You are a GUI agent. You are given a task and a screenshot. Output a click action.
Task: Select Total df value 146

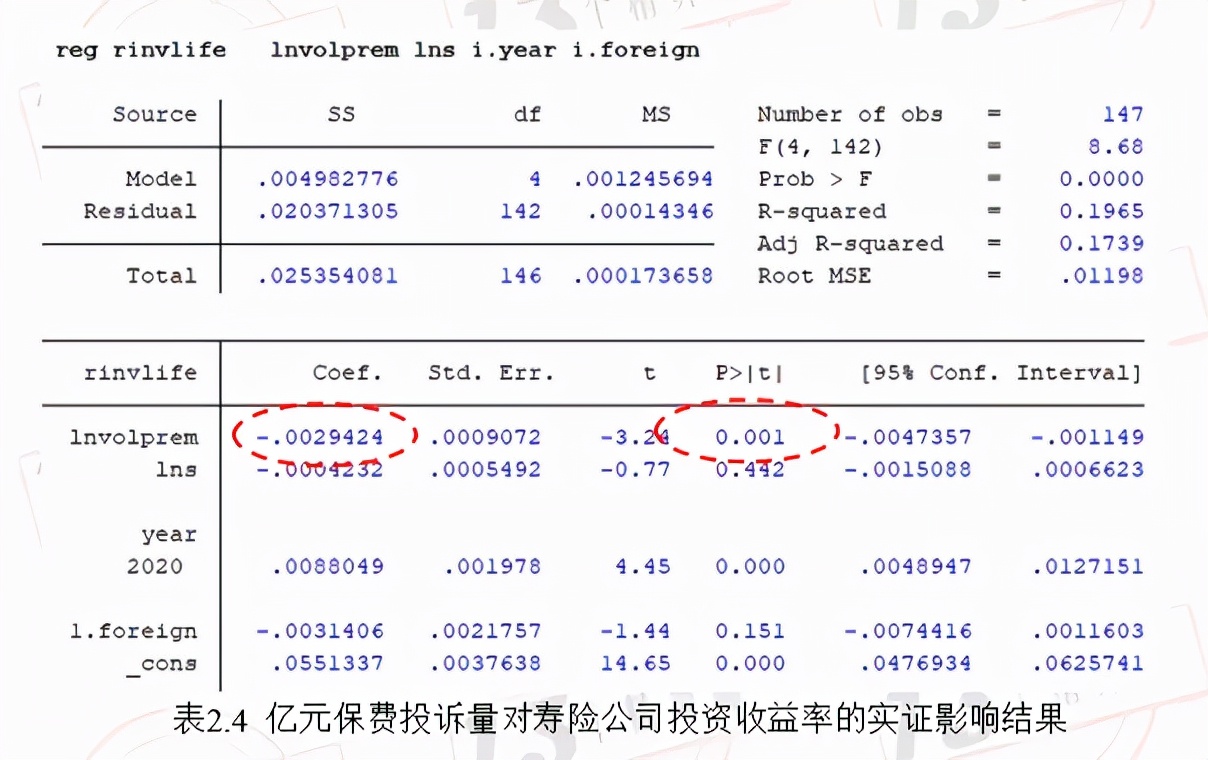tap(521, 275)
